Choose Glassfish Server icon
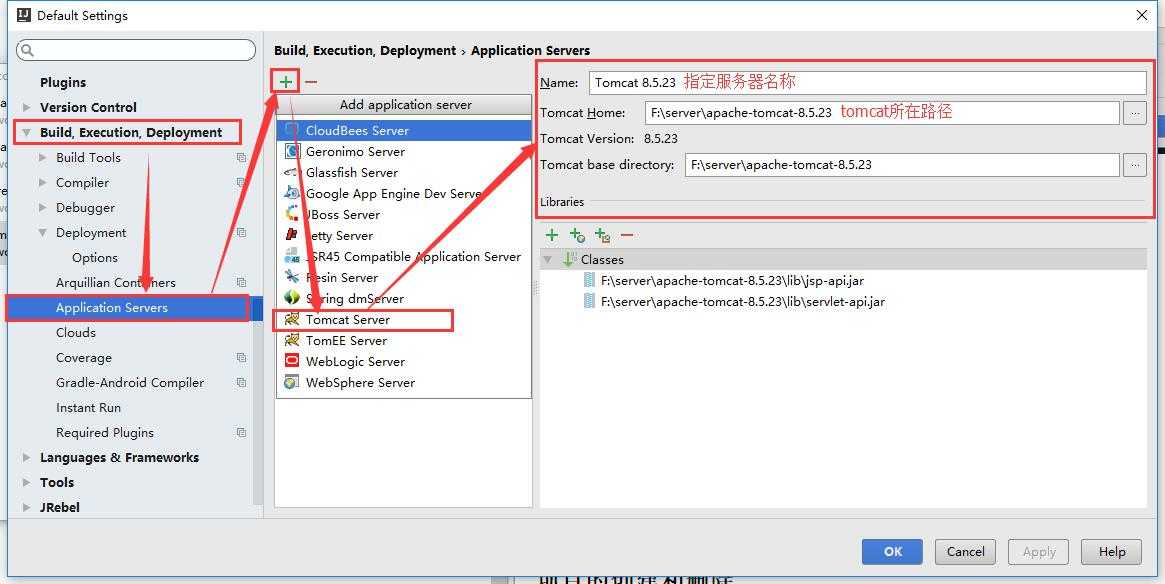The image size is (1165, 584). 292,172
